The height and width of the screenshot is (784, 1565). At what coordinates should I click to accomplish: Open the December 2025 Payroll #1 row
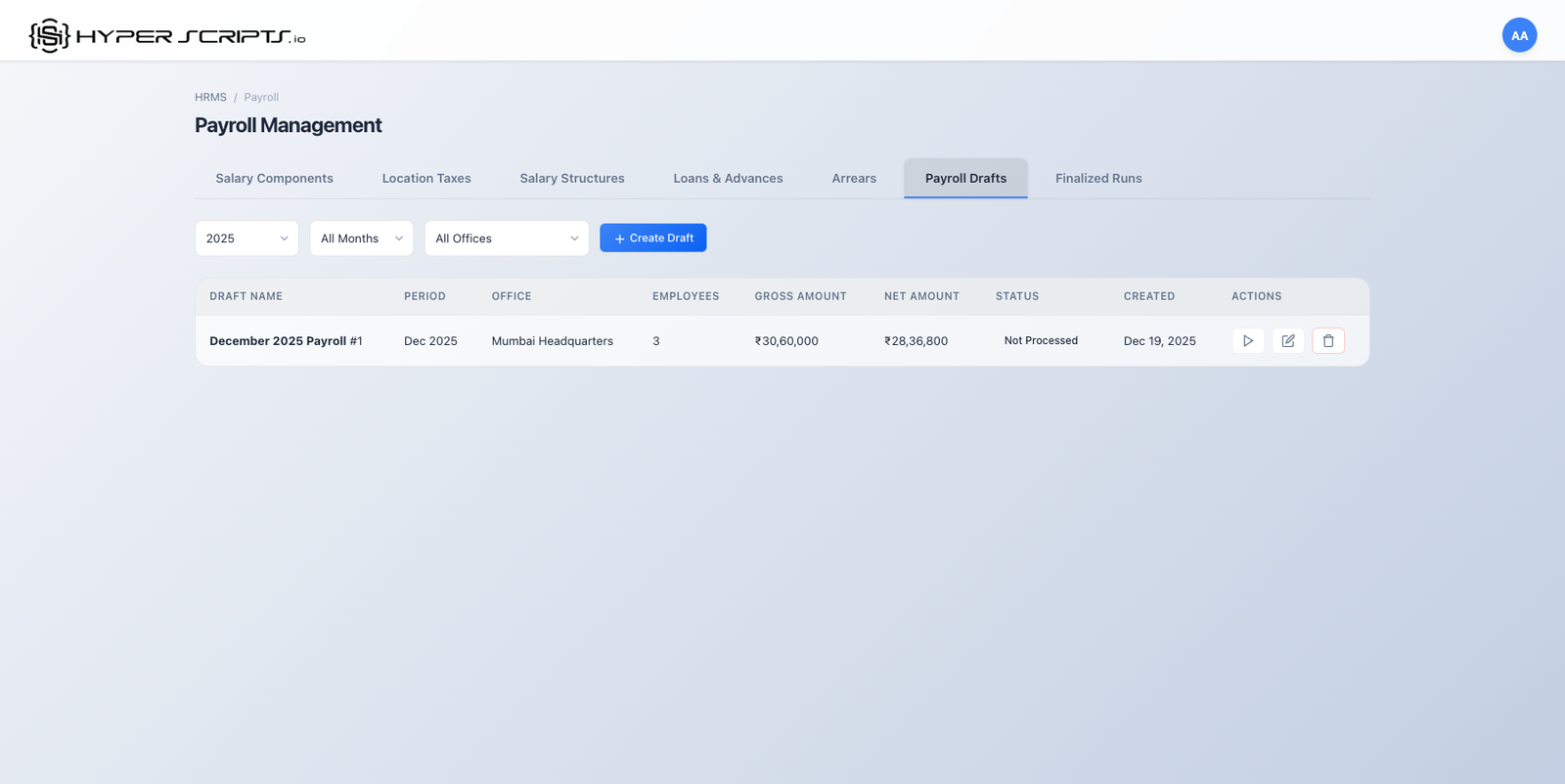coord(286,341)
